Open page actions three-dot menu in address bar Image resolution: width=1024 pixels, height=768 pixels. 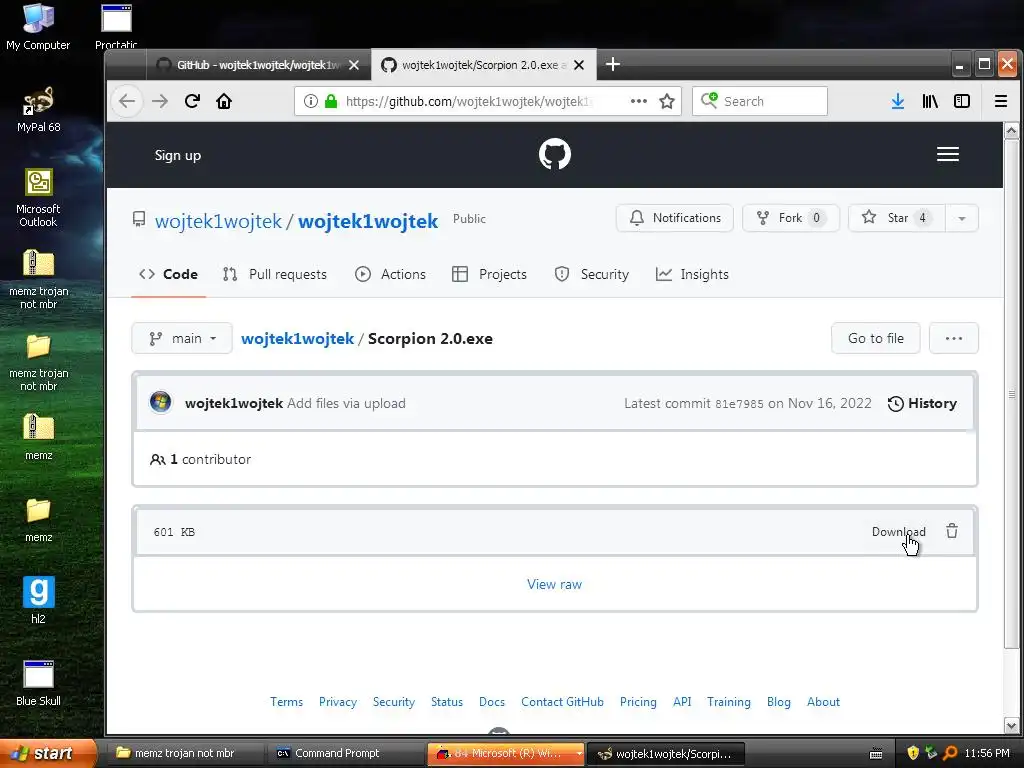pos(639,101)
